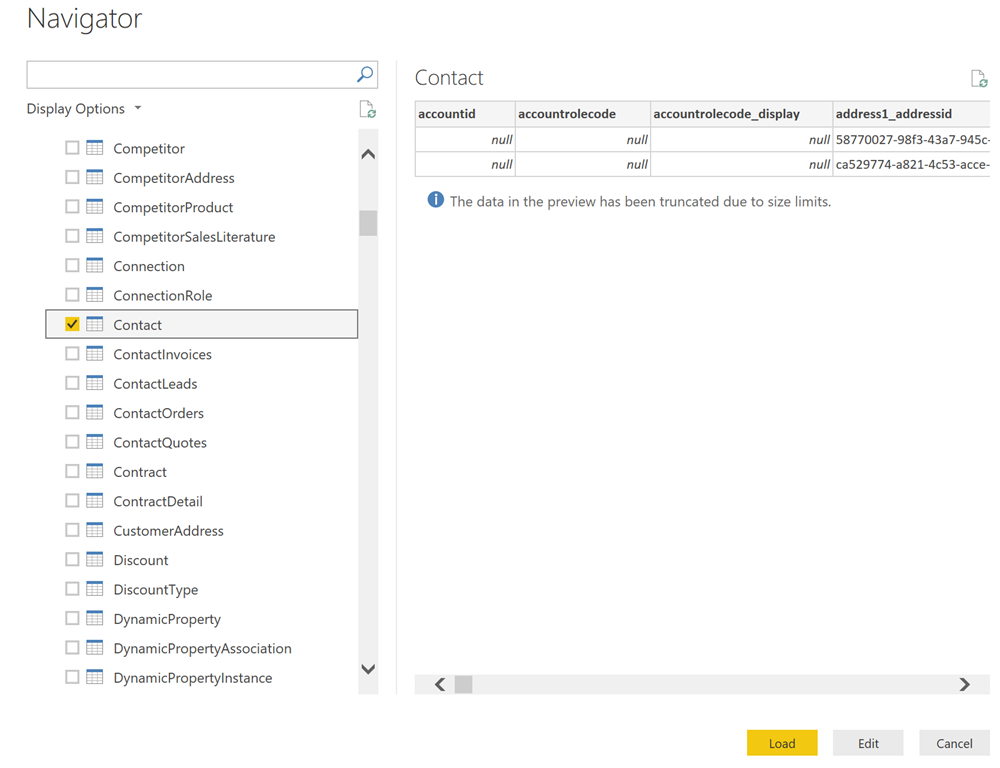Select the ContactOrders table item
Image resolution: width=1000 pixels, height=768 pixels.
point(158,413)
